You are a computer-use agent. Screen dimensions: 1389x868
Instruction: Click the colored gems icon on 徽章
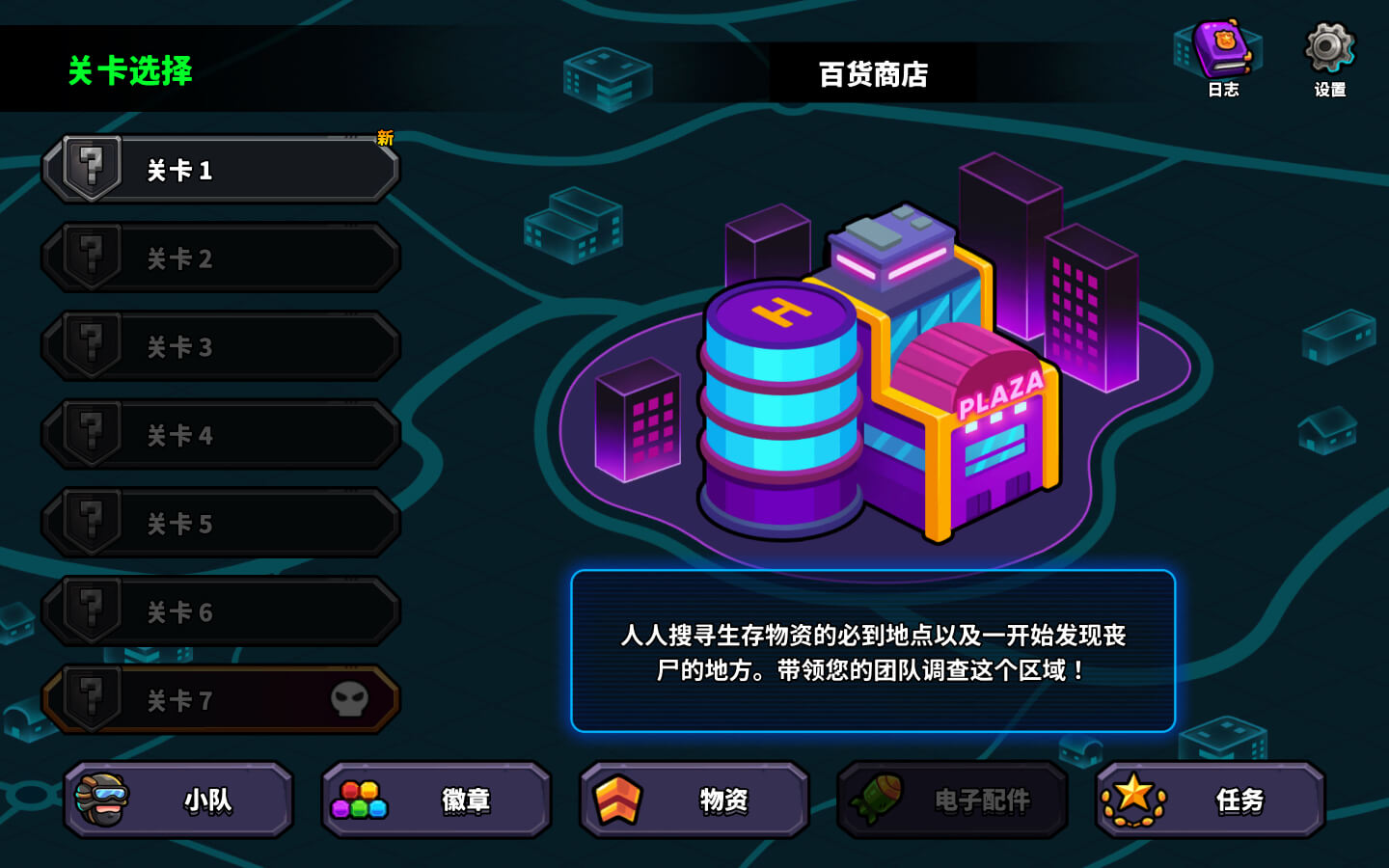359,800
